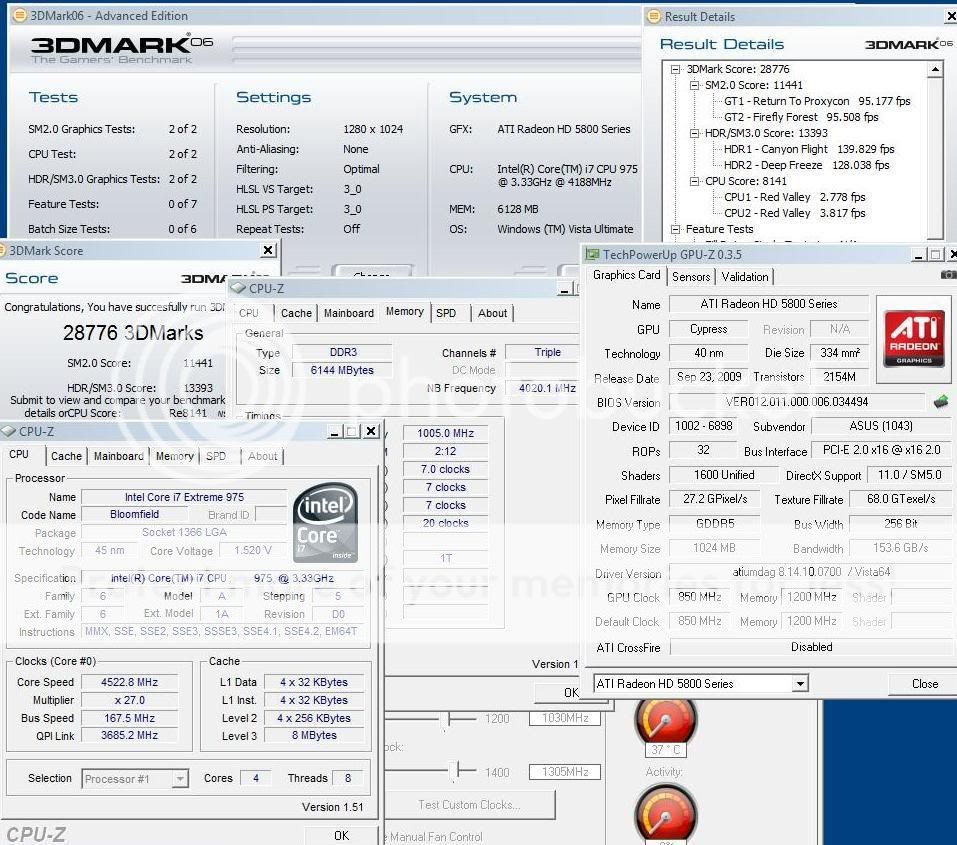Click OK in the front CPU-Z window
957x845 pixels.
point(341,835)
